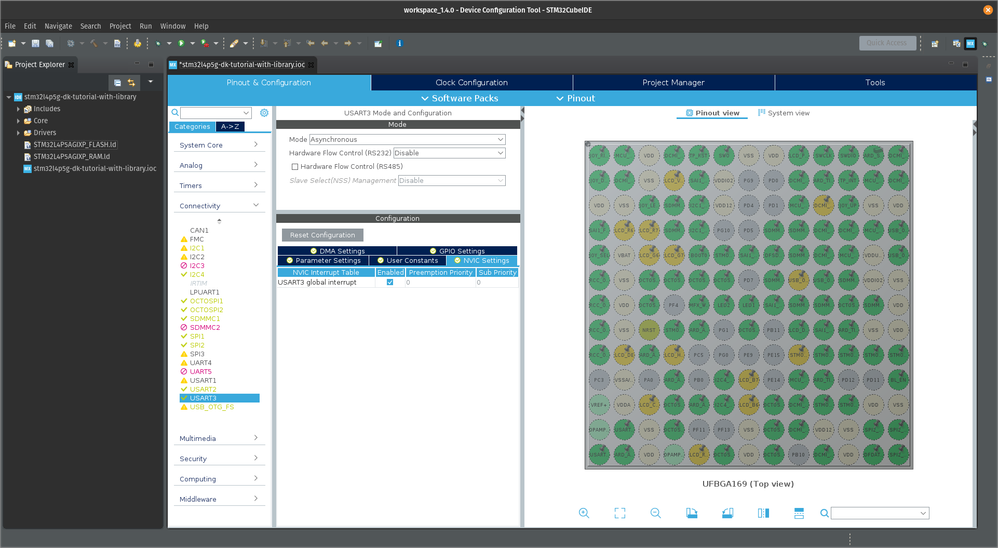998x548 pixels.
Task: Open the Software Packs dropdown menu
Action: [460, 98]
